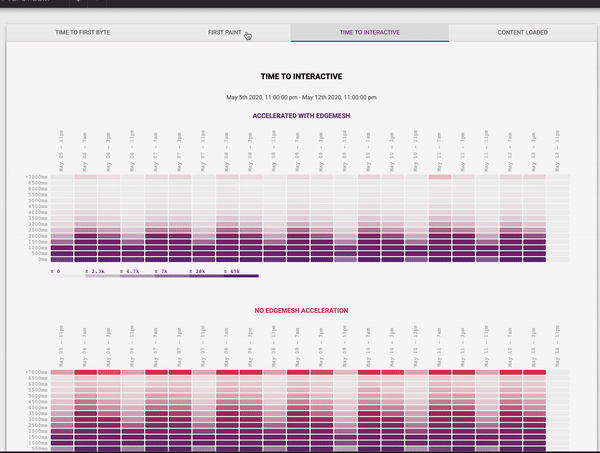Click the 1000ms cell for May 08 7am, EdgeMesh chart
The width and height of the screenshot is (600, 453).
(227, 248)
